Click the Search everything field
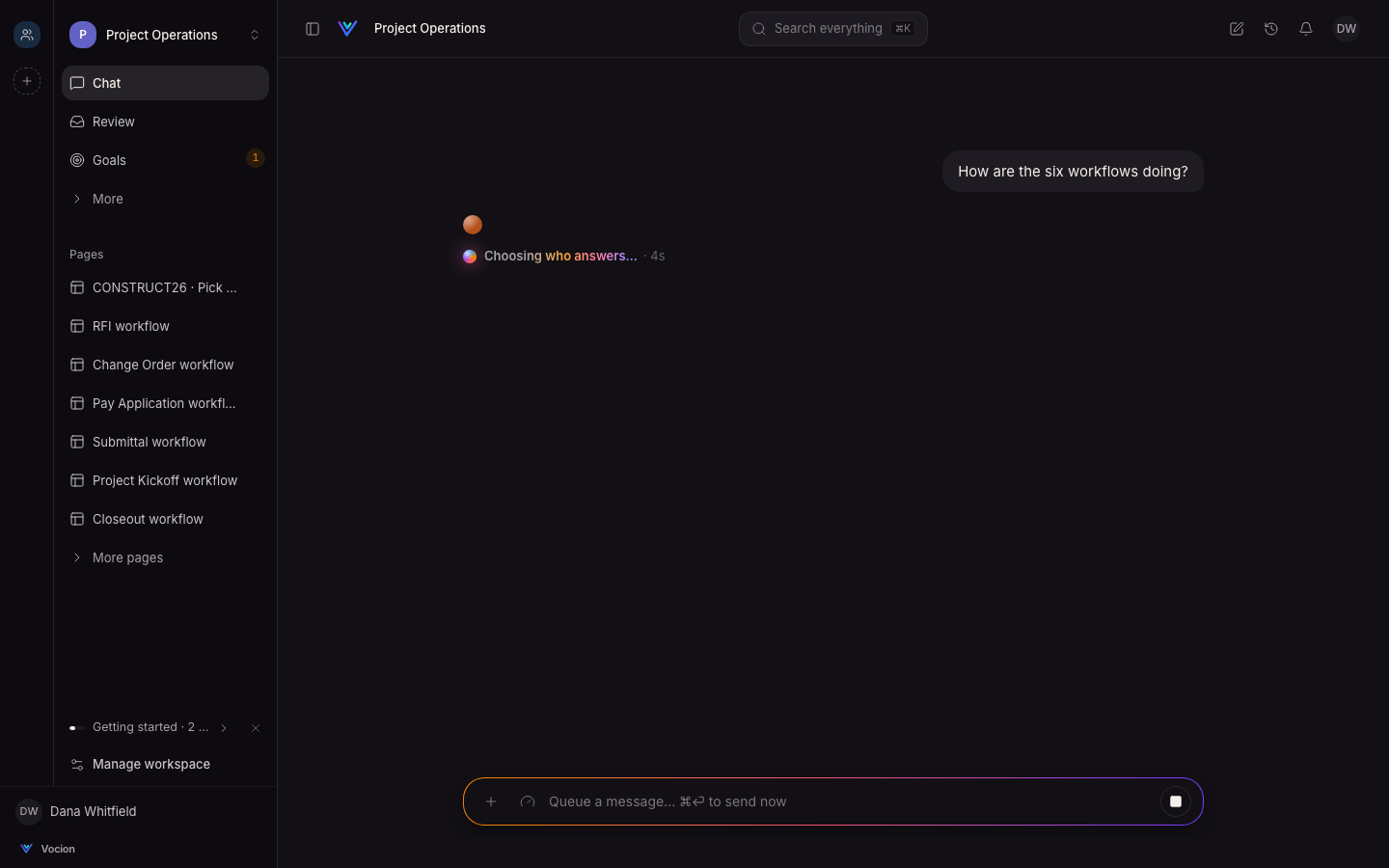 click(833, 29)
